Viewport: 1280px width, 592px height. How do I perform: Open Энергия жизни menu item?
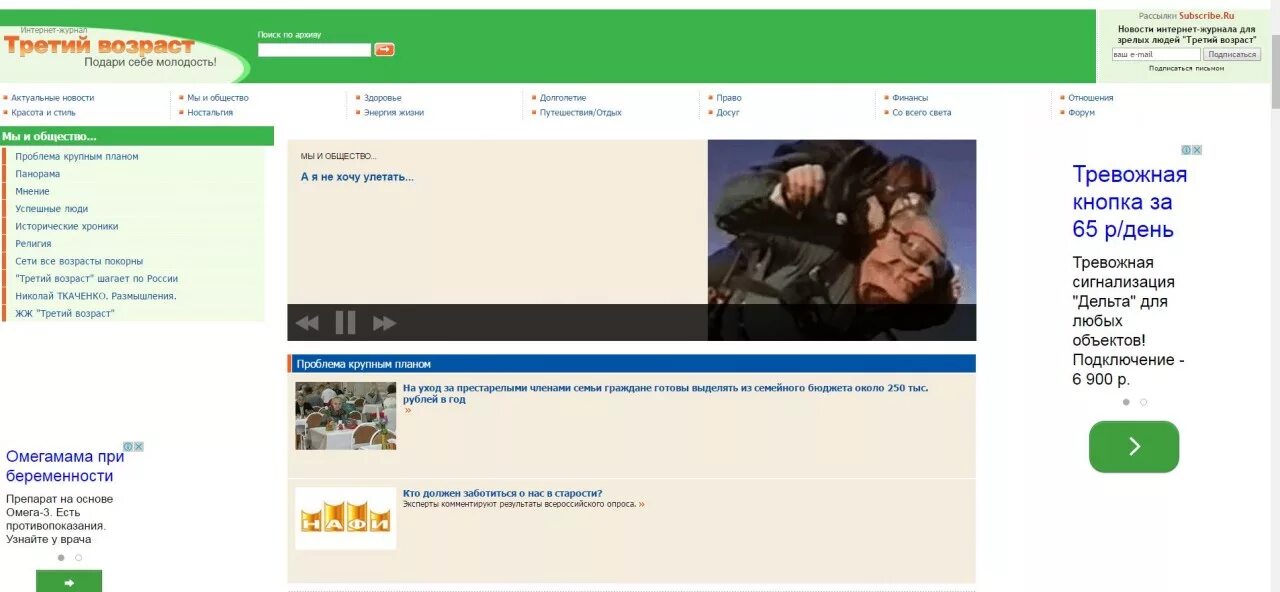pos(394,113)
